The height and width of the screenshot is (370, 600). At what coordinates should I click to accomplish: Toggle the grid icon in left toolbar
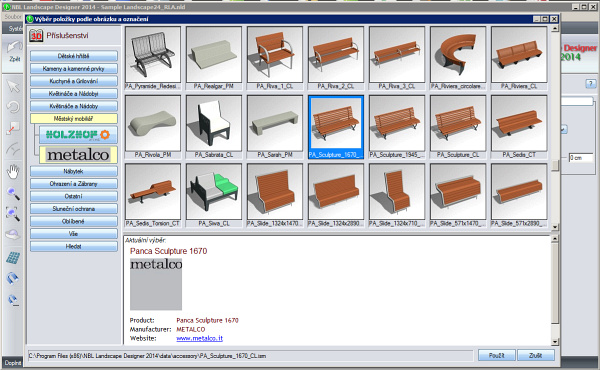click(x=13, y=258)
